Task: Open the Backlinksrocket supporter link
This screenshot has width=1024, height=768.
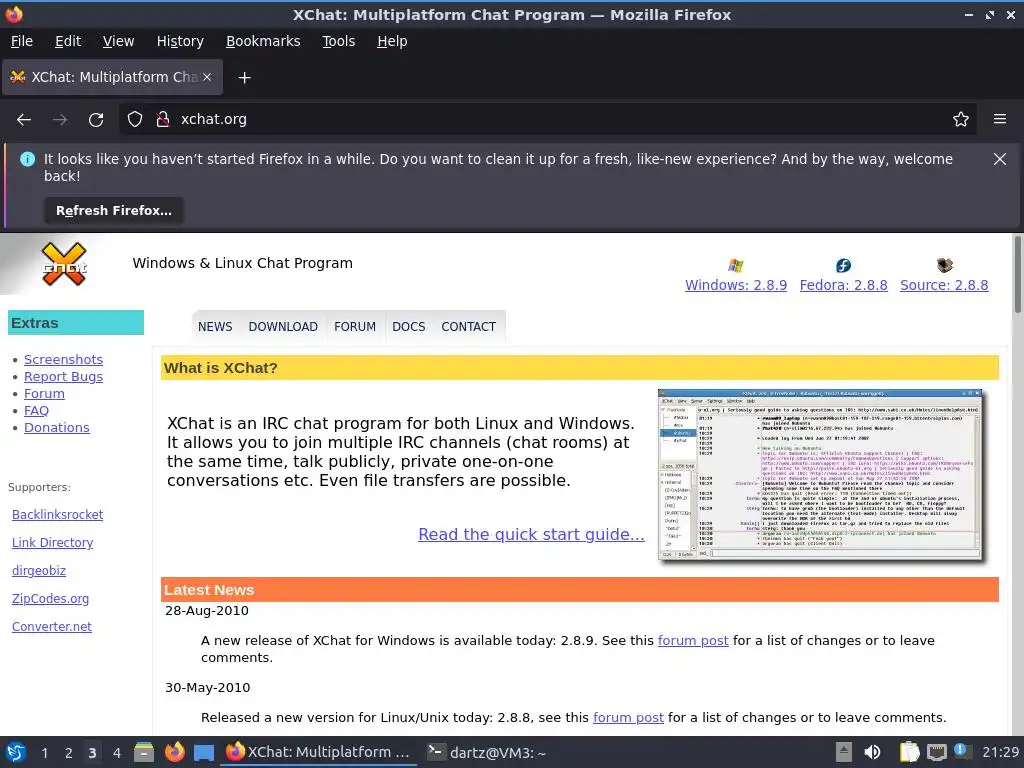Action: [57, 515]
